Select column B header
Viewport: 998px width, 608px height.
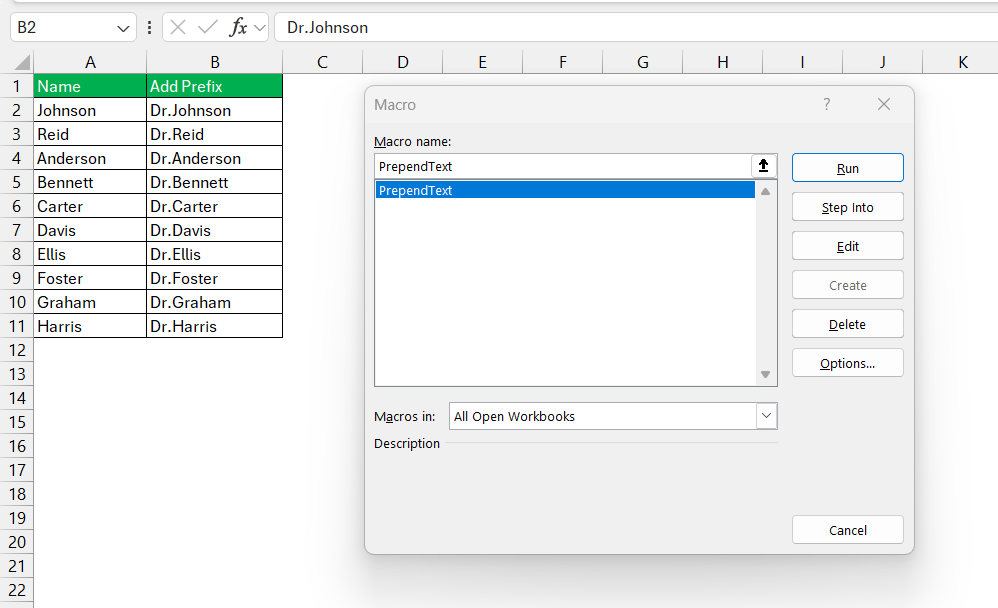point(214,62)
